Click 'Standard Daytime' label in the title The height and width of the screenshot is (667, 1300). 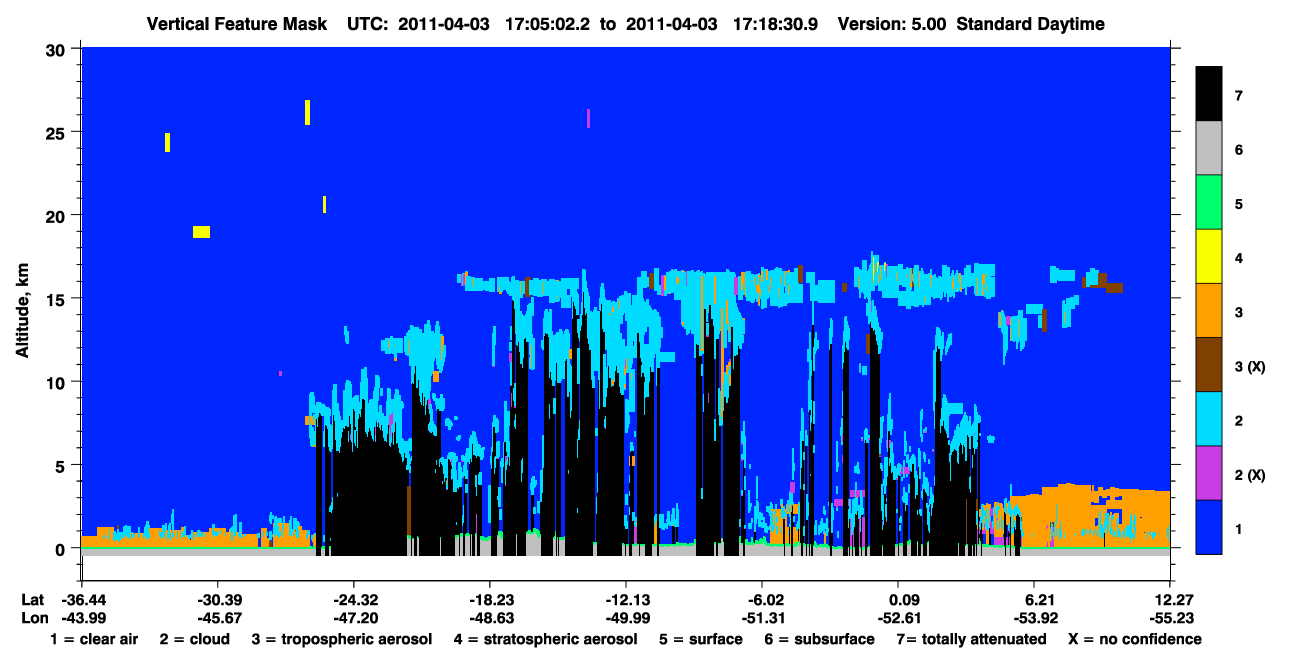tap(1031, 24)
